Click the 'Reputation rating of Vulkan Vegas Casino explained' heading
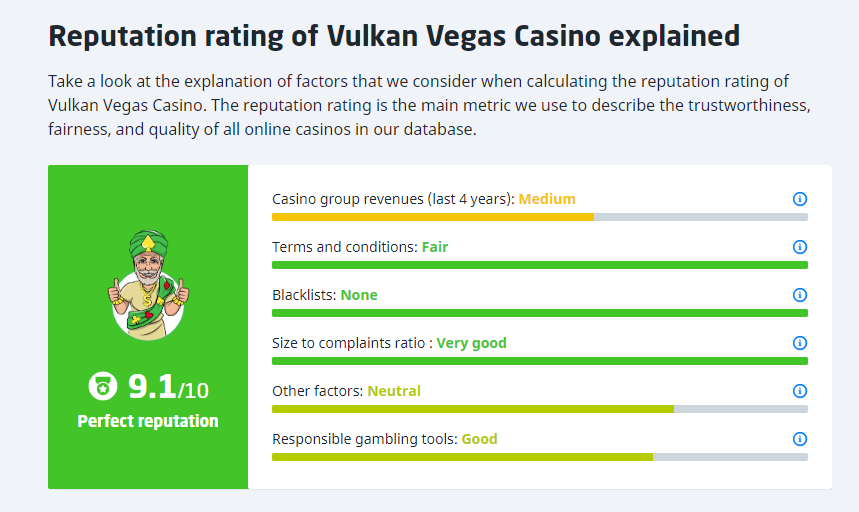Image resolution: width=859 pixels, height=512 pixels. tap(394, 37)
